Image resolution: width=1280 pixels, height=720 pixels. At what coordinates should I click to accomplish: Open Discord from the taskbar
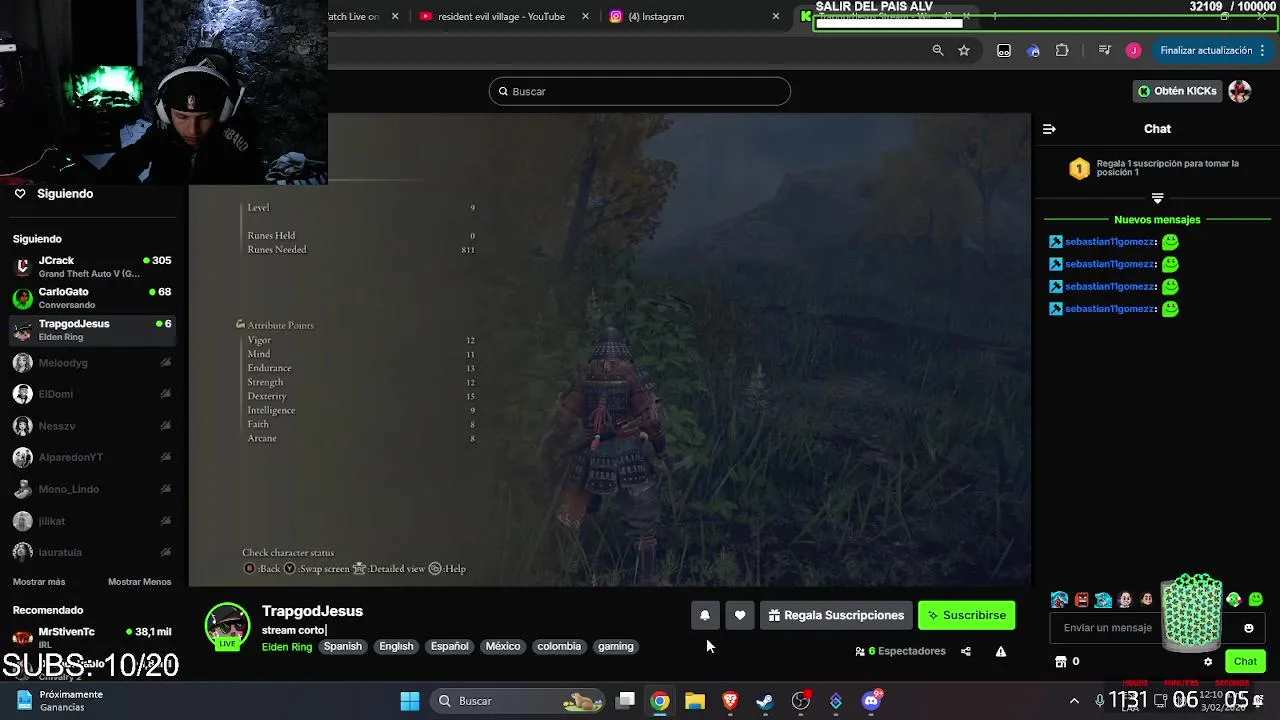point(871,701)
